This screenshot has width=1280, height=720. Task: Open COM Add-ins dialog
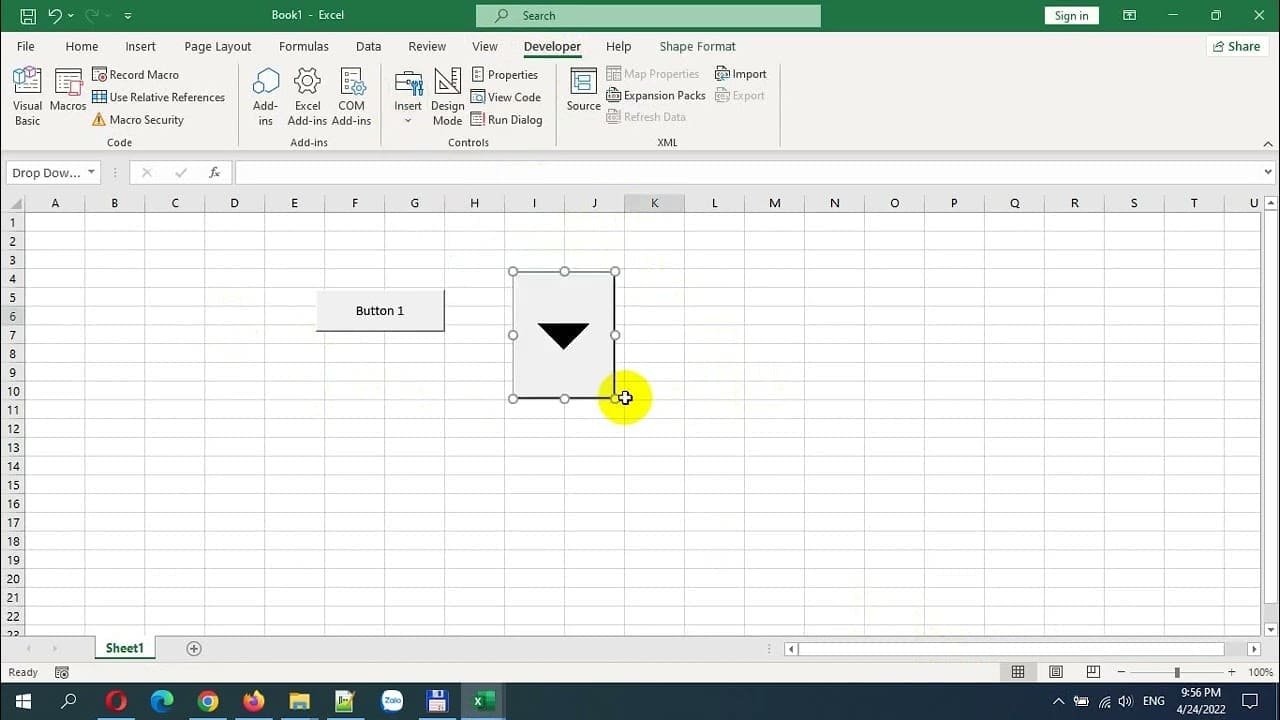[x=351, y=96]
